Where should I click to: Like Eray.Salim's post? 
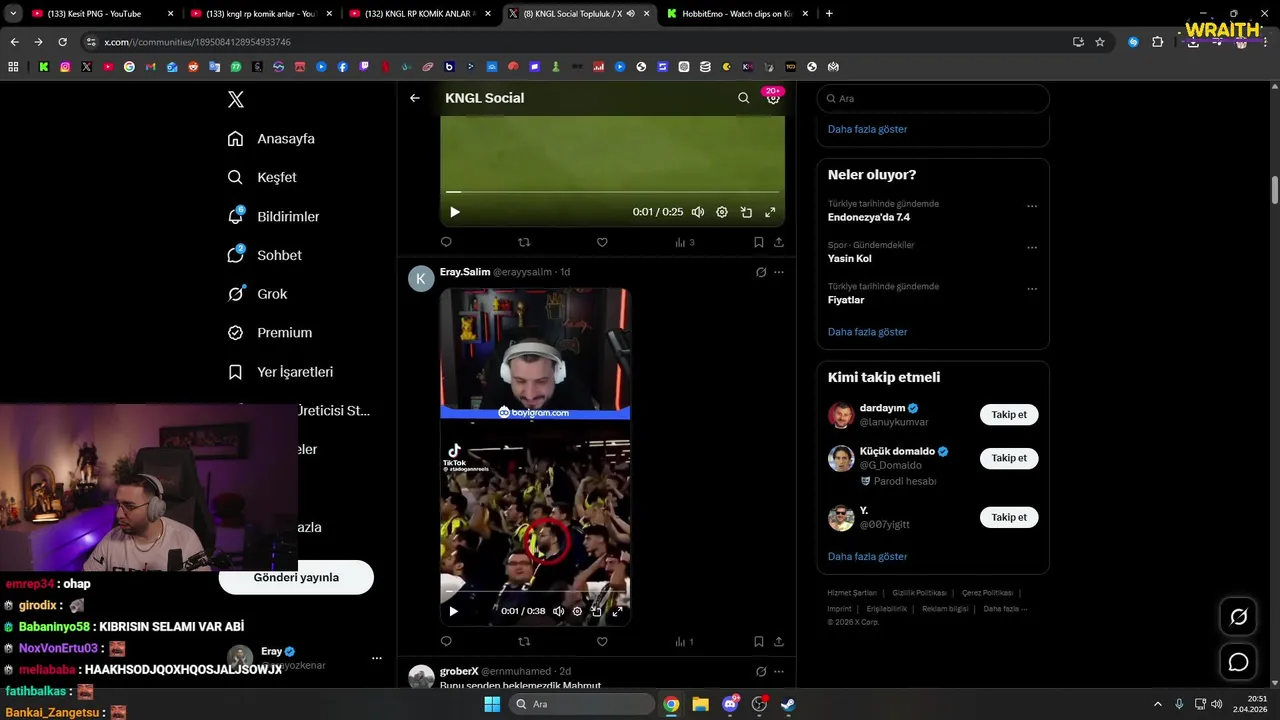[602, 642]
